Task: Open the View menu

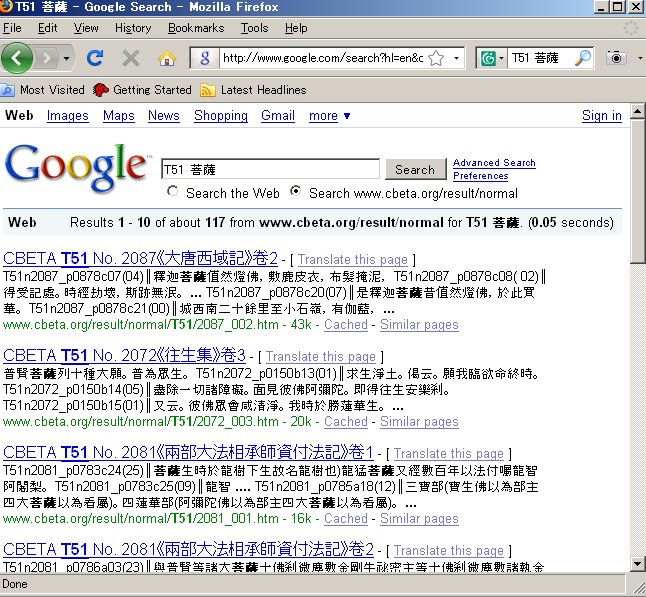Action: pyautogui.click(x=86, y=28)
